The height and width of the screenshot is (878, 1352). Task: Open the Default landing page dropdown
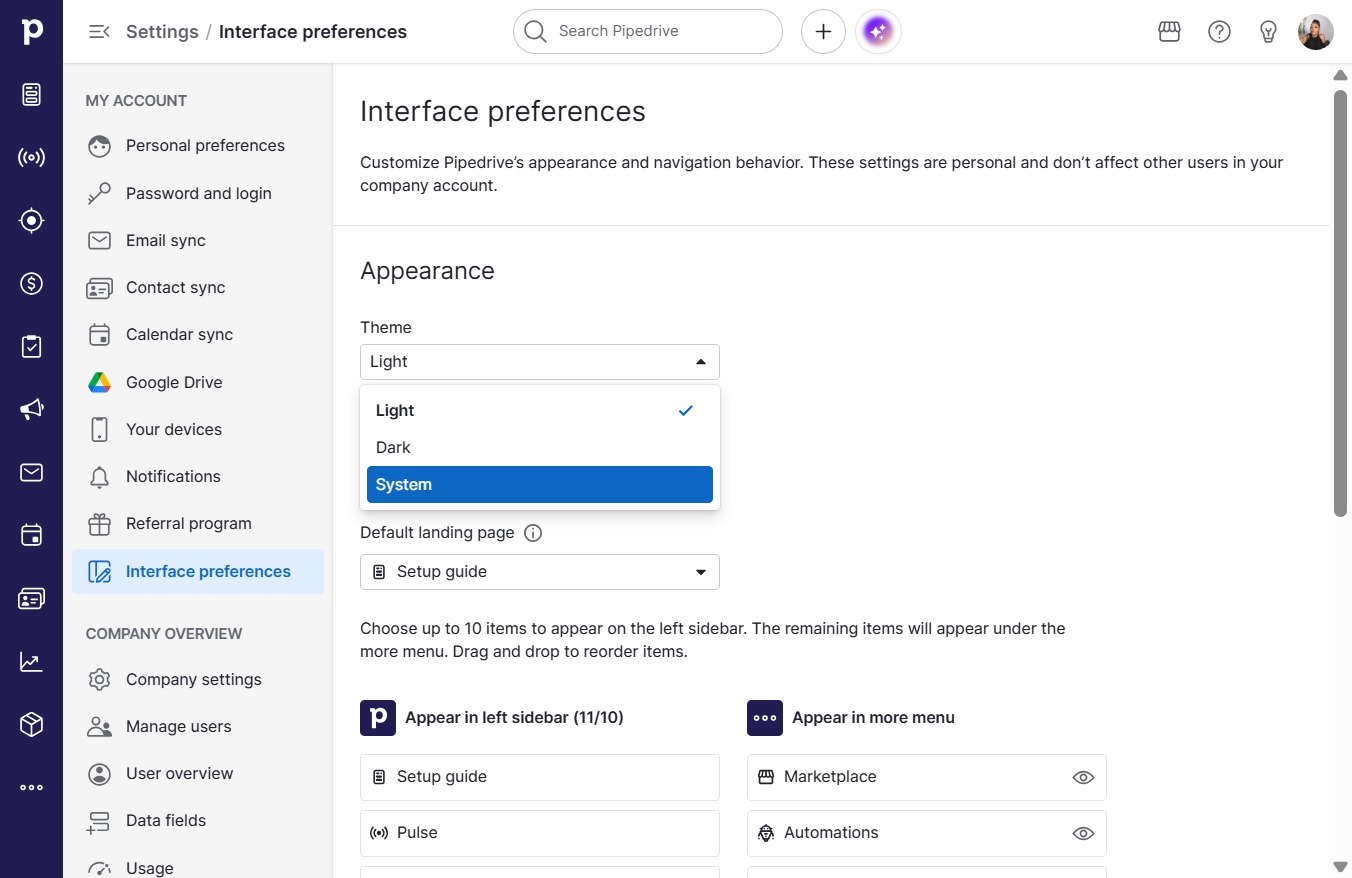pyautogui.click(x=540, y=572)
